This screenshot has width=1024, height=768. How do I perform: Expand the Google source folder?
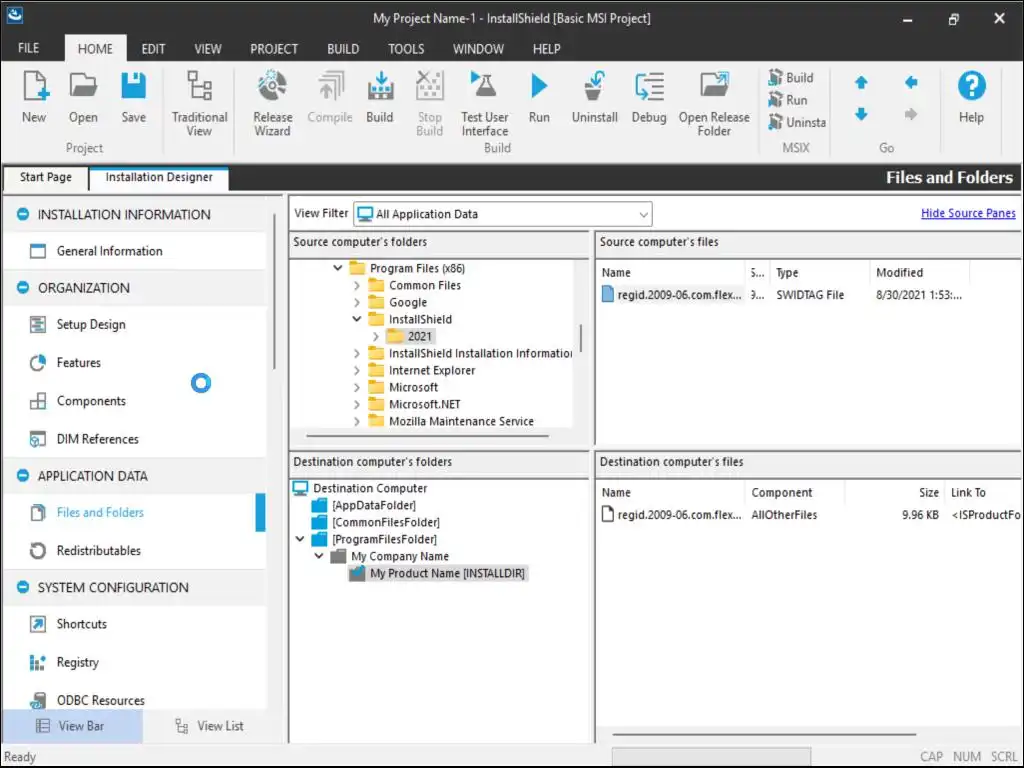[x=357, y=302]
